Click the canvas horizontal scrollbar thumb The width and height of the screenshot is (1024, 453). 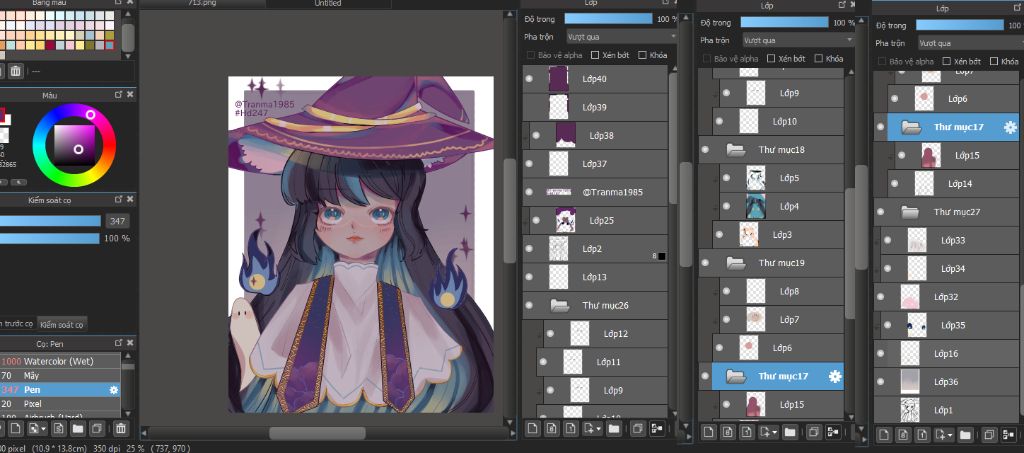(317, 433)
